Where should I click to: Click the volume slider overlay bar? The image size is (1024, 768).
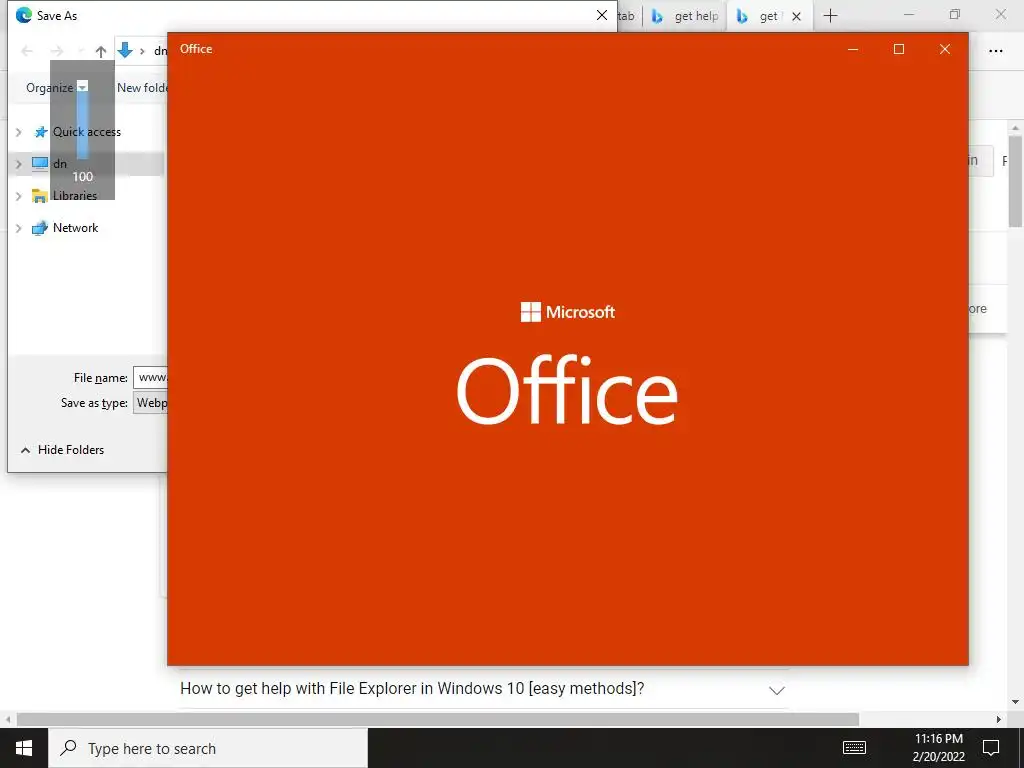coord(83,123)
